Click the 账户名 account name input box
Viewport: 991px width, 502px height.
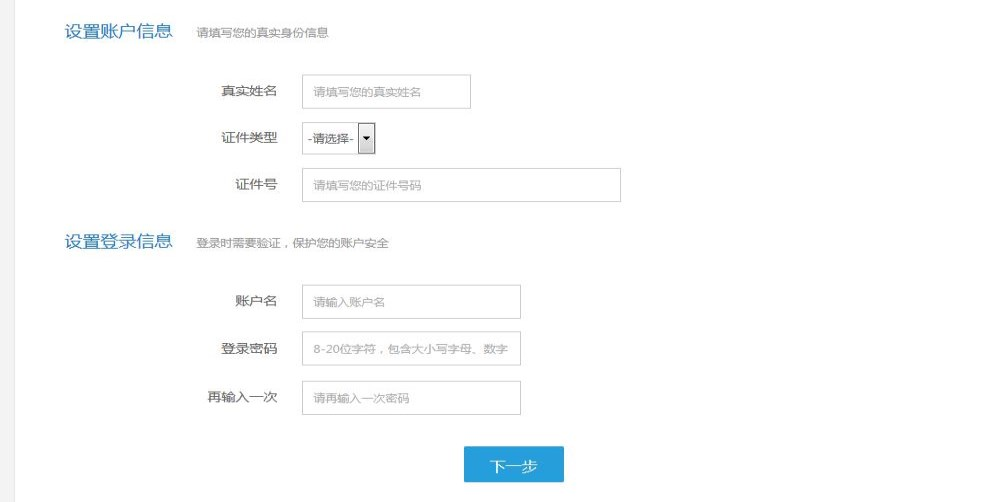click(x=411, y=302)
